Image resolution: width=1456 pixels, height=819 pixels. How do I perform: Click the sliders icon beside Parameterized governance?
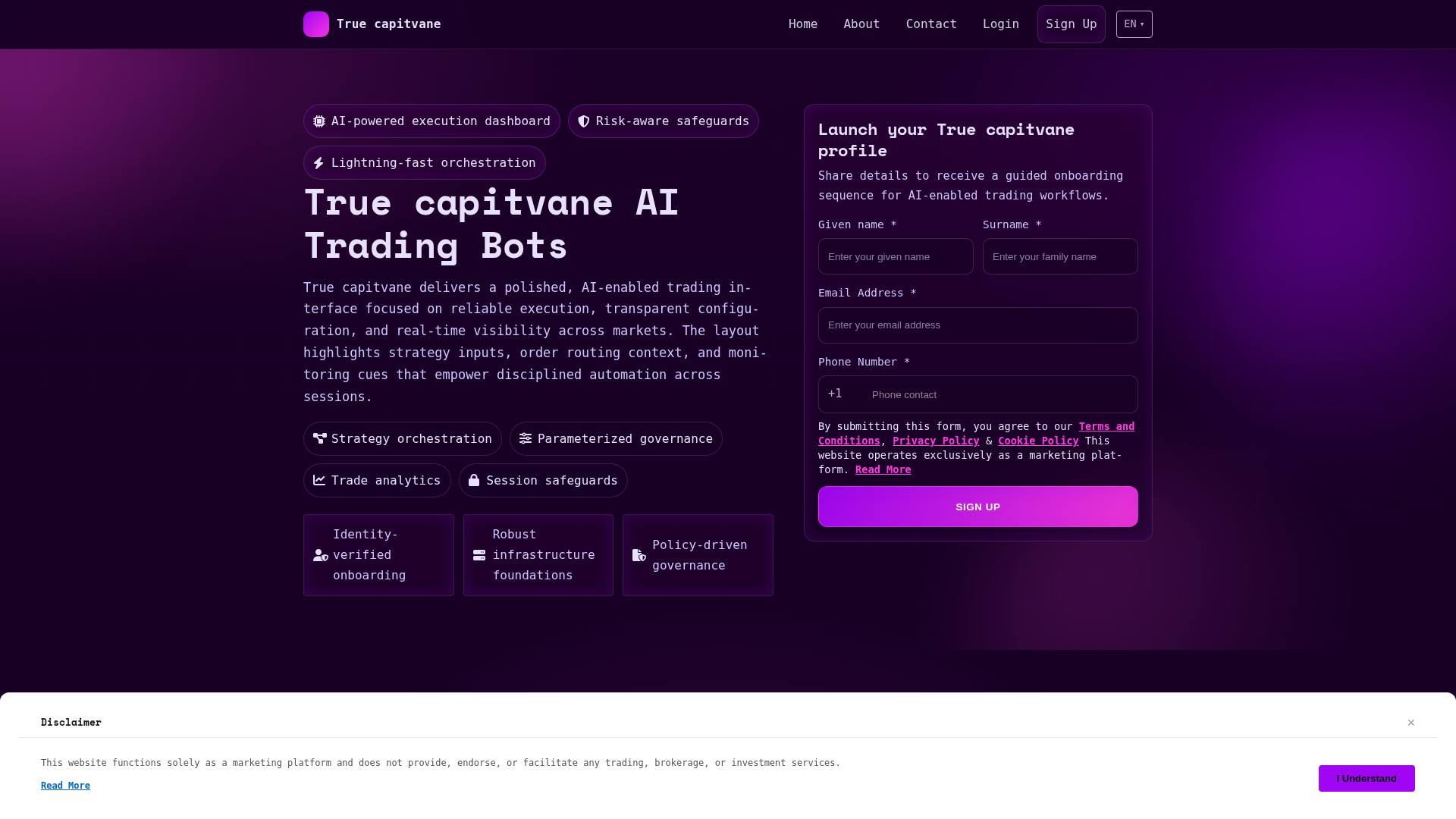(526, 438)
